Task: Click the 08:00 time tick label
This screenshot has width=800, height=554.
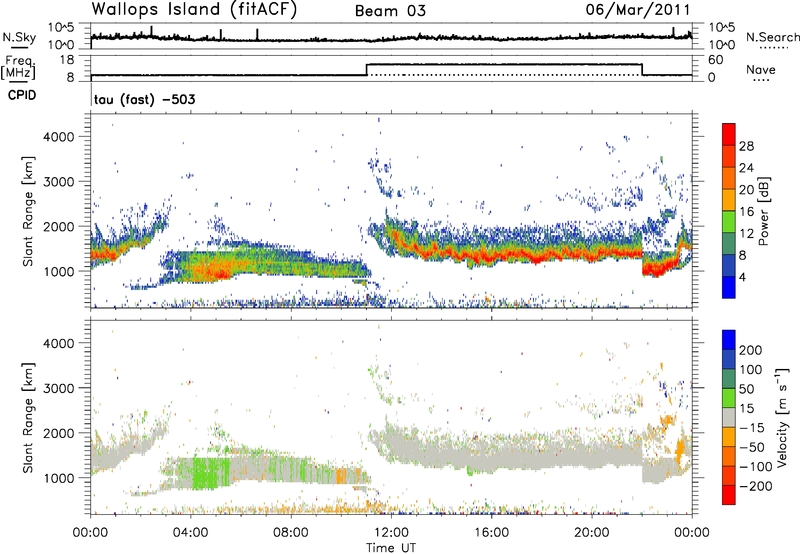Action: click(x=291, y=533)
